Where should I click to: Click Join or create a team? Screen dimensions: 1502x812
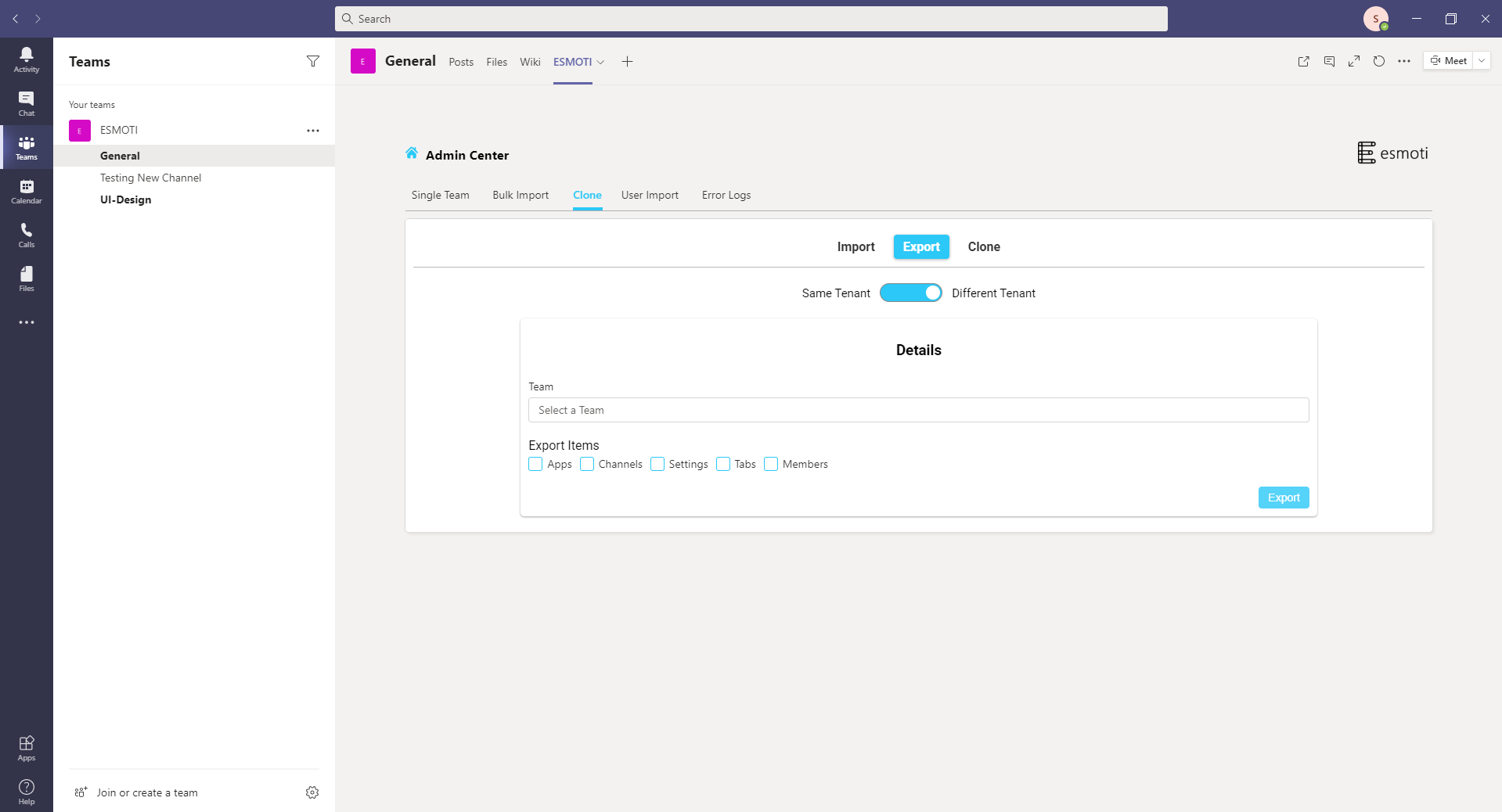coord(136,792)
